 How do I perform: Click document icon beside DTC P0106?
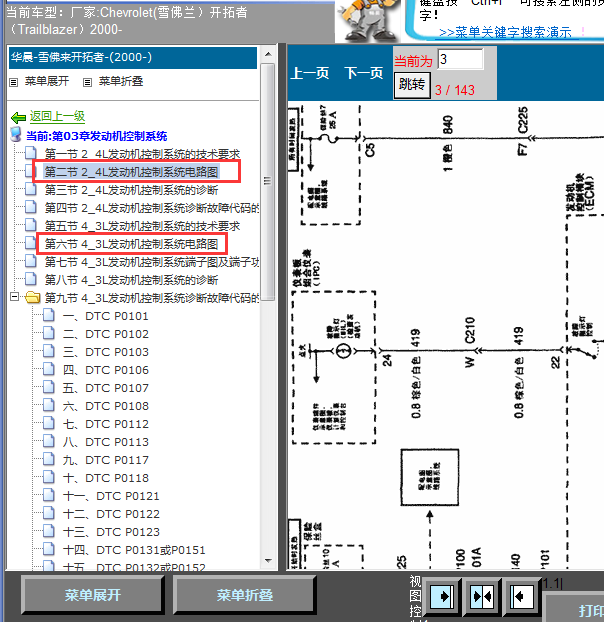click(x=49, y=369)
